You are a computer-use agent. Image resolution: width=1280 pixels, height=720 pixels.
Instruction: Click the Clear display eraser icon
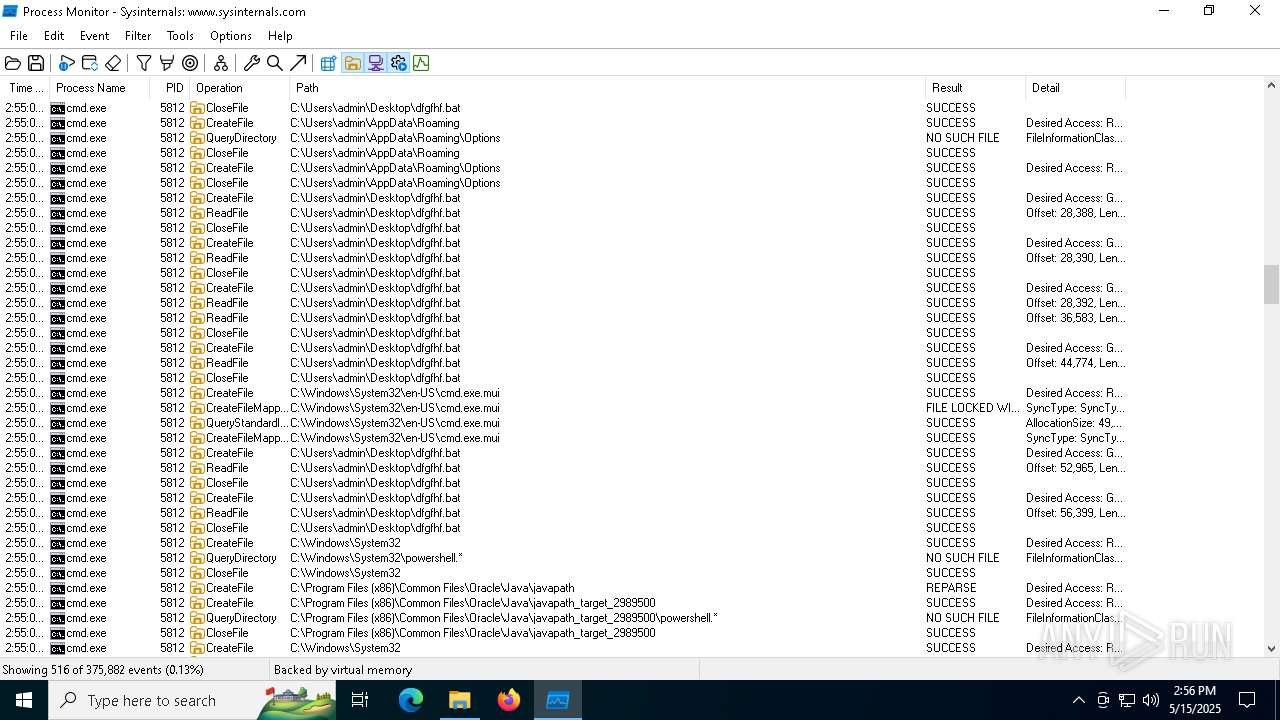[112, 63]
